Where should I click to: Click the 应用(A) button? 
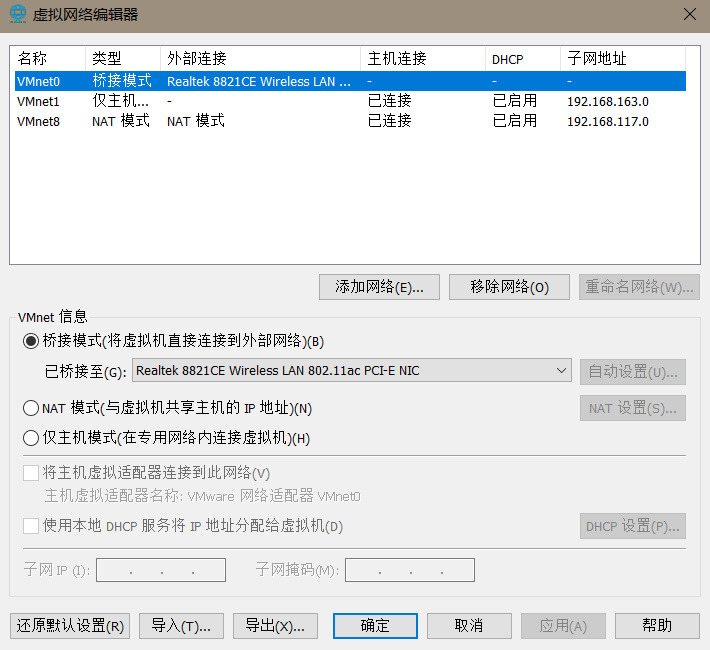[x=563, y=626]
